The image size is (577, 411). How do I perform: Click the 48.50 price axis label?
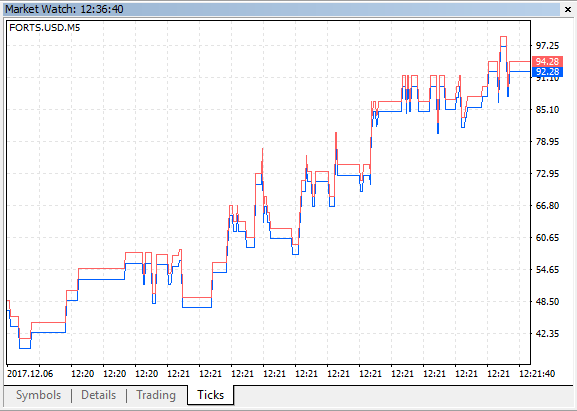pyautogui.click(x=547, y=302)
